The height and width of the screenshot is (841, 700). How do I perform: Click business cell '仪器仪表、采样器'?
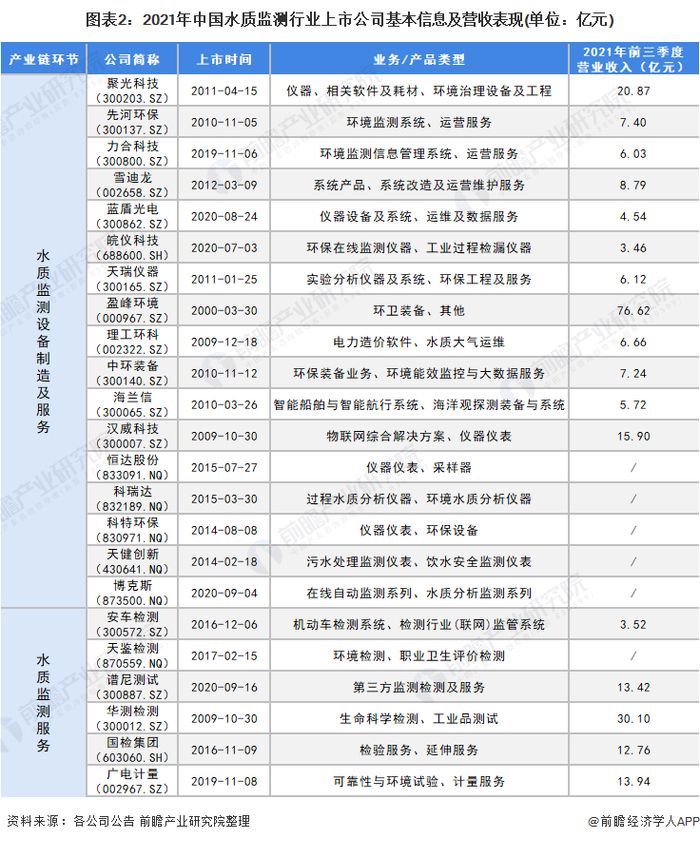click(x=419, y=467)
